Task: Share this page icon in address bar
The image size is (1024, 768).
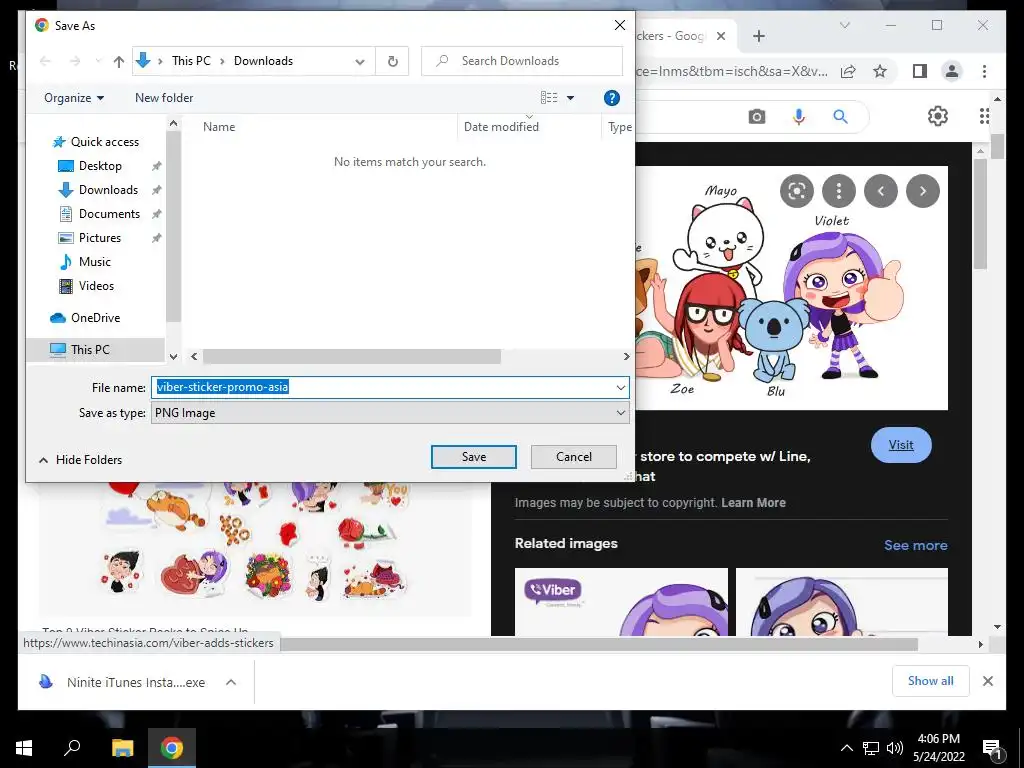Action: pyautogui.click(x=848, y=71)
